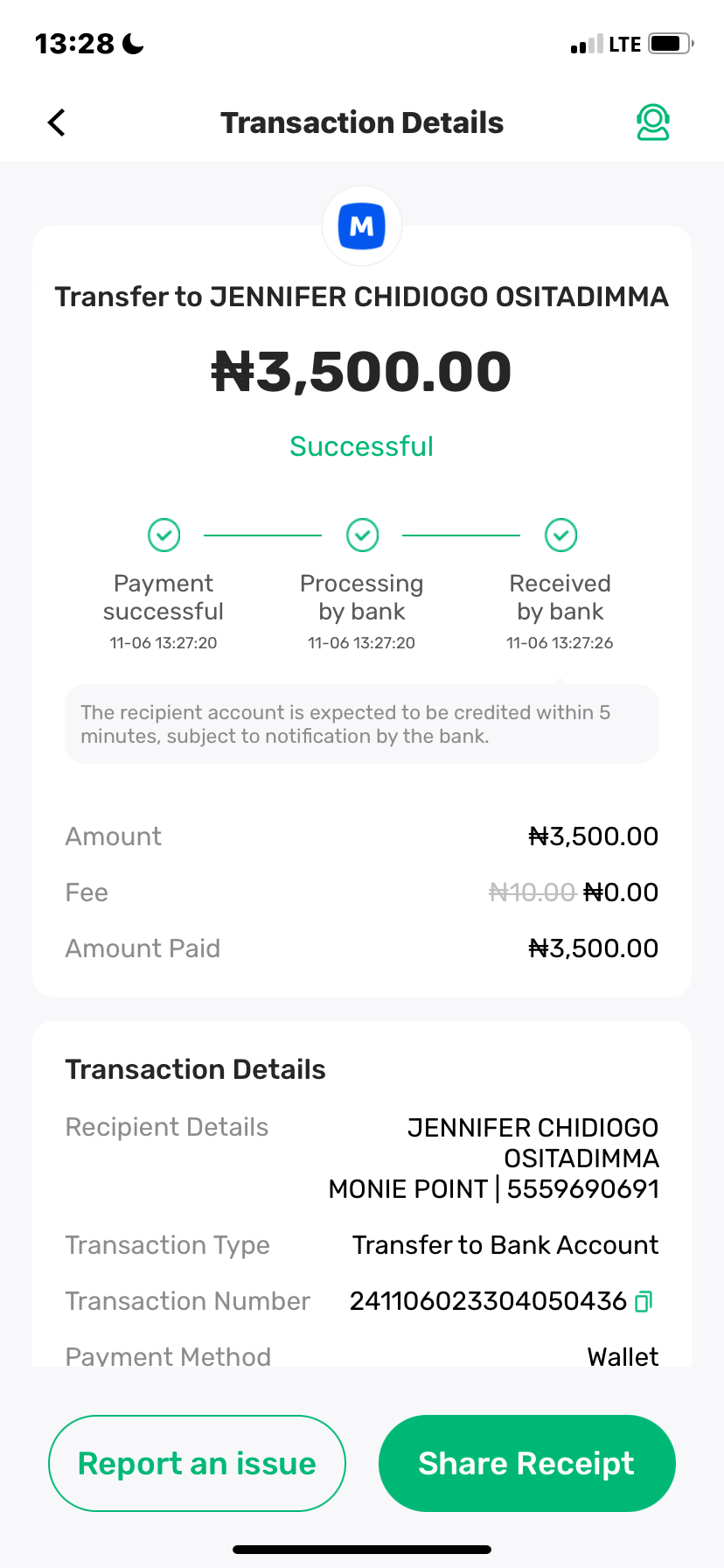Screen dimensions: 724x1568
Task: Tap the MONIE POINT account number
Action: pos(582,1189)
